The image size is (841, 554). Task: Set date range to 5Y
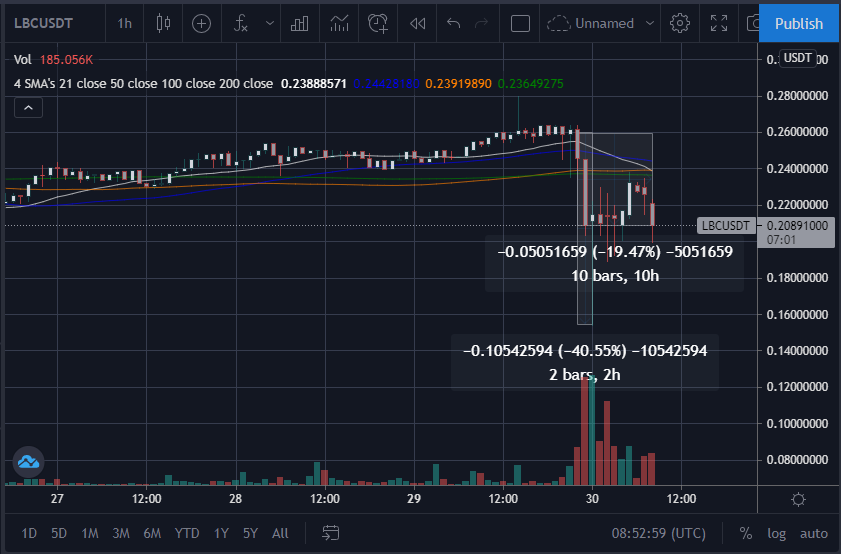click(x=250, y=533)
